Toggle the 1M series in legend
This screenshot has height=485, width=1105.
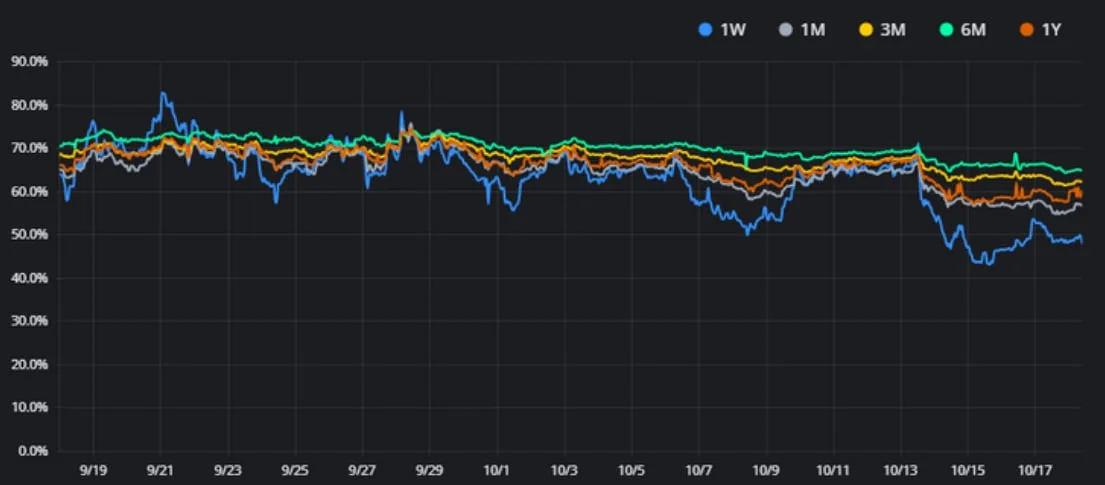pyautogui.click(x=803, y=30)
